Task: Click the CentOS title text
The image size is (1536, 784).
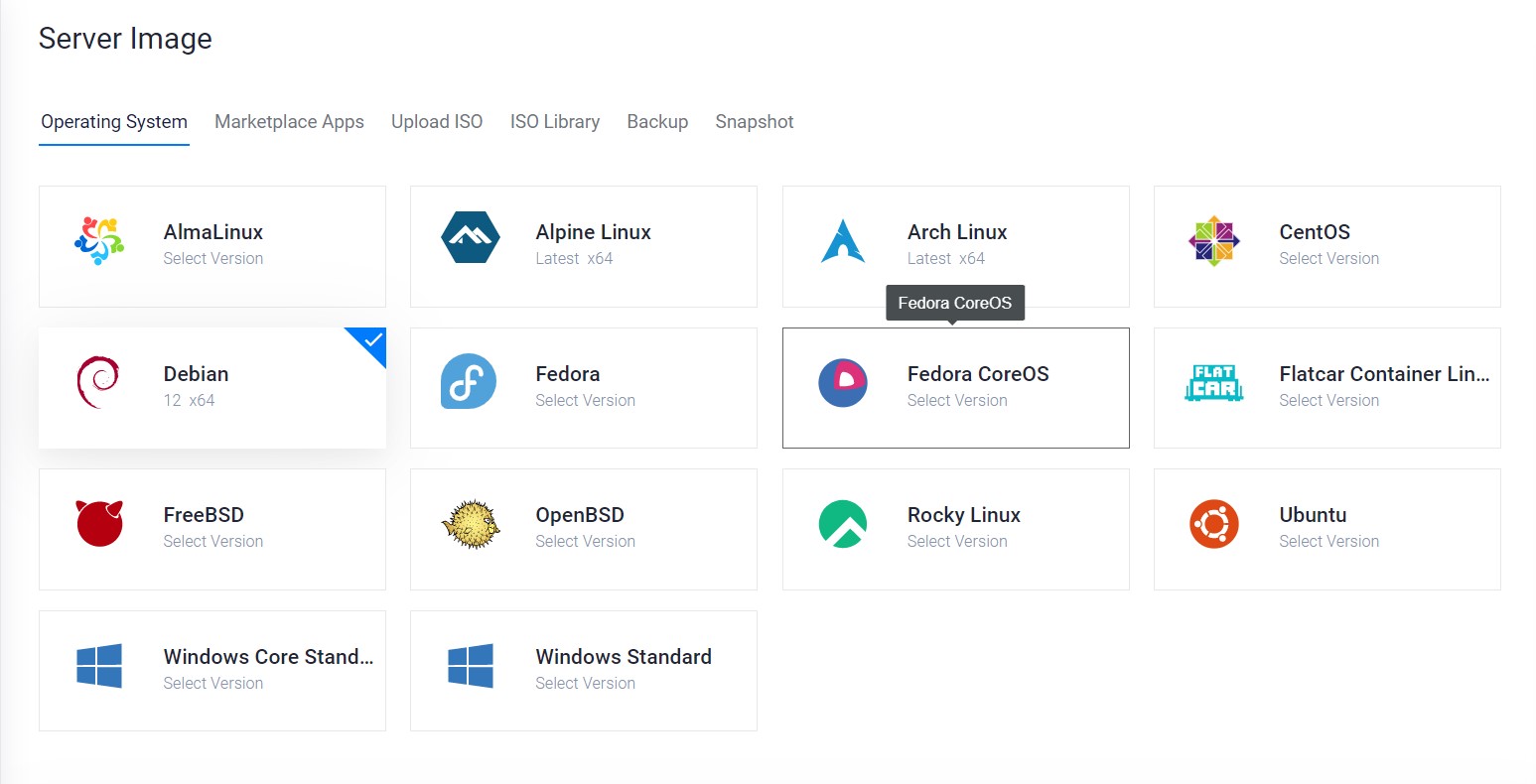Action: [1315, 232]
